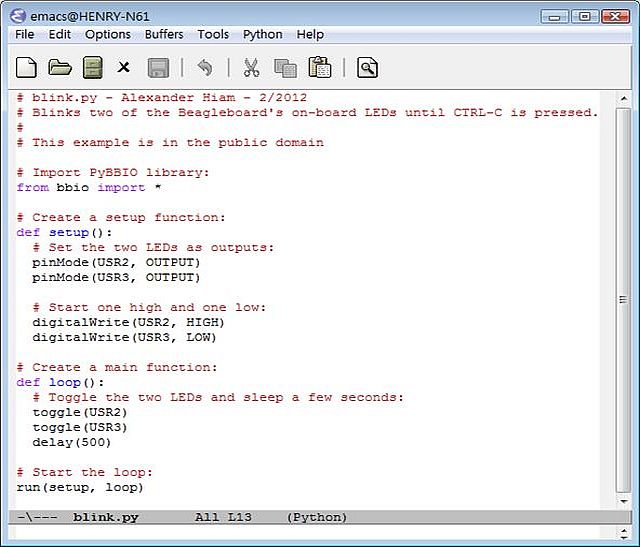Click comment '# Set the two LEDs as outputs:'
Image resolution: width=640 pixels, height=547 pixels.
[x=153, y=247]
